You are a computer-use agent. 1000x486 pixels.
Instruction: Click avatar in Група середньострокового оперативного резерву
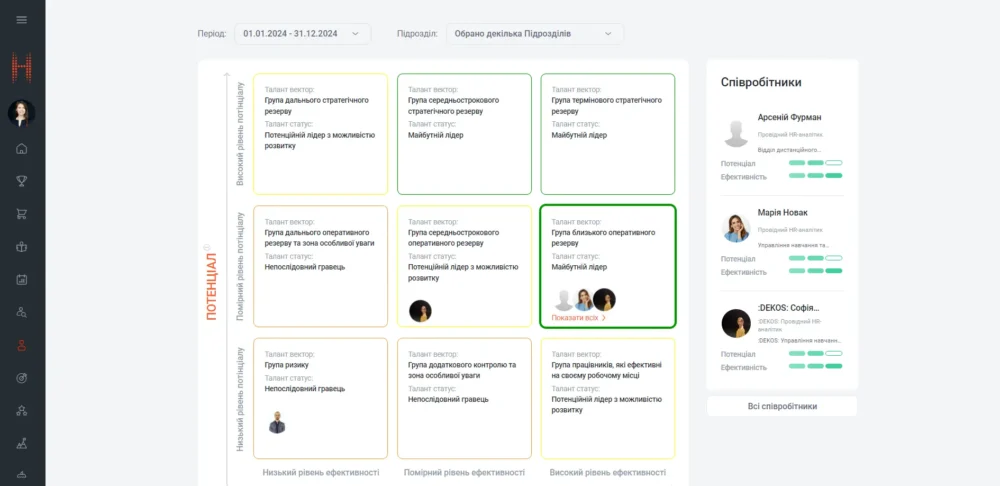click(x=420, y=311)
